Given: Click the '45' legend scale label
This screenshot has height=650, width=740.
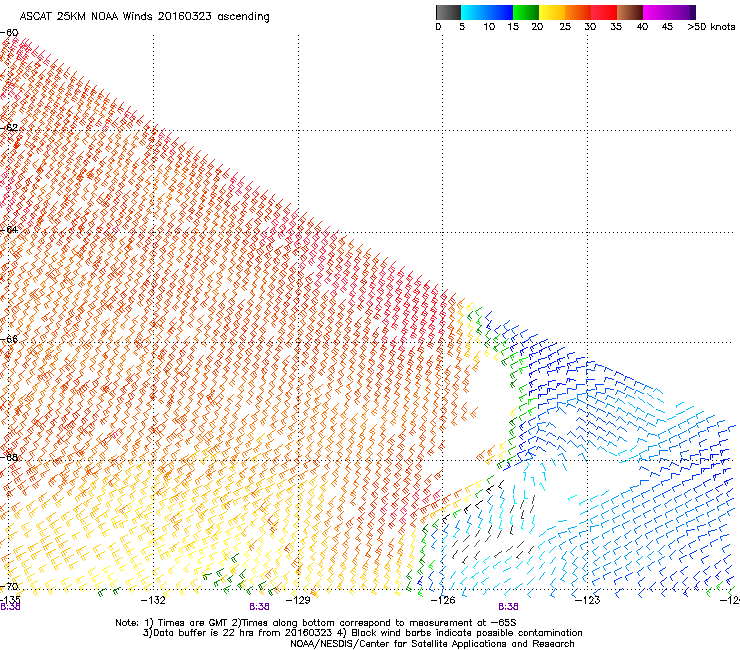Looking at the screenshot, I should (667, 27).
